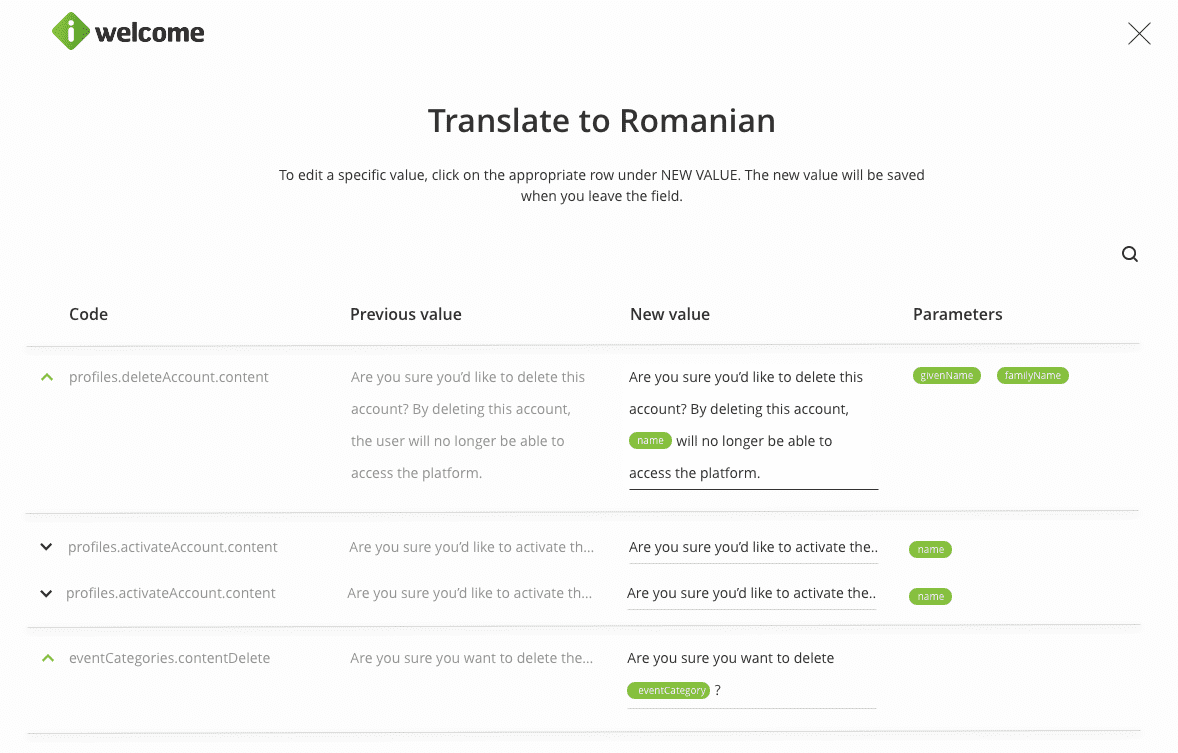The height and width of the screenshot is (753, 1178).
Task: Click name parameter of first activateAccount row
Action: (930, 549)
